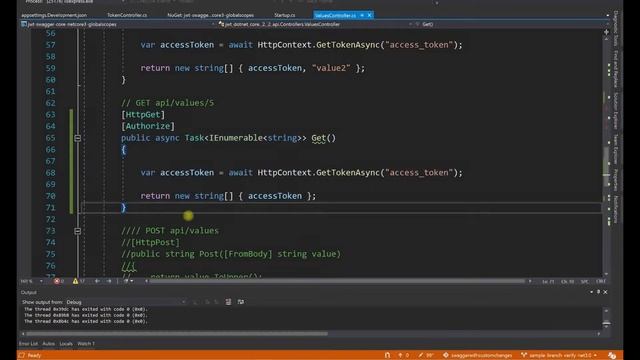
Task: Collapse the commented block at line 73
Action: point(78,231)
